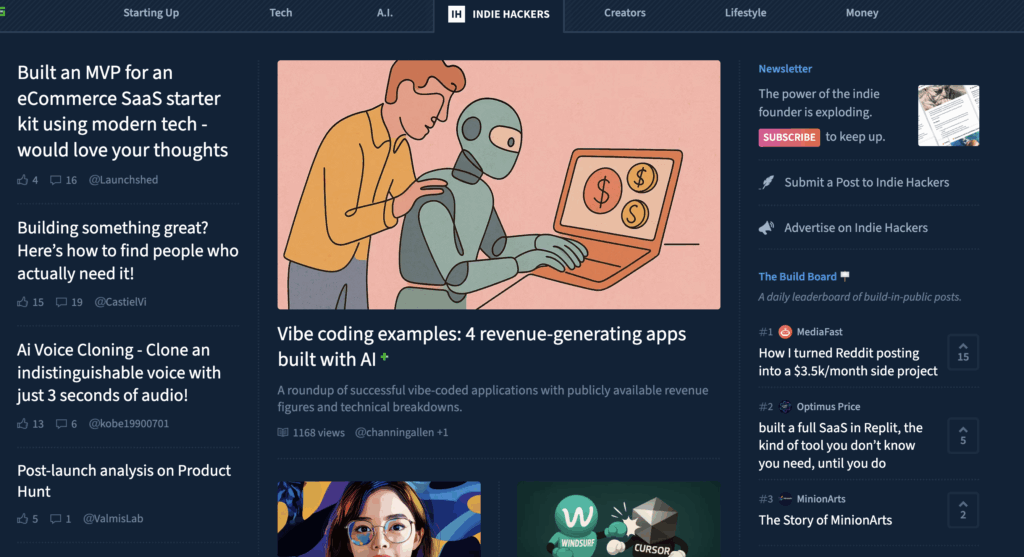Open the Starting Up tab
Screen dimensions: 1024x557
[151, 12]
